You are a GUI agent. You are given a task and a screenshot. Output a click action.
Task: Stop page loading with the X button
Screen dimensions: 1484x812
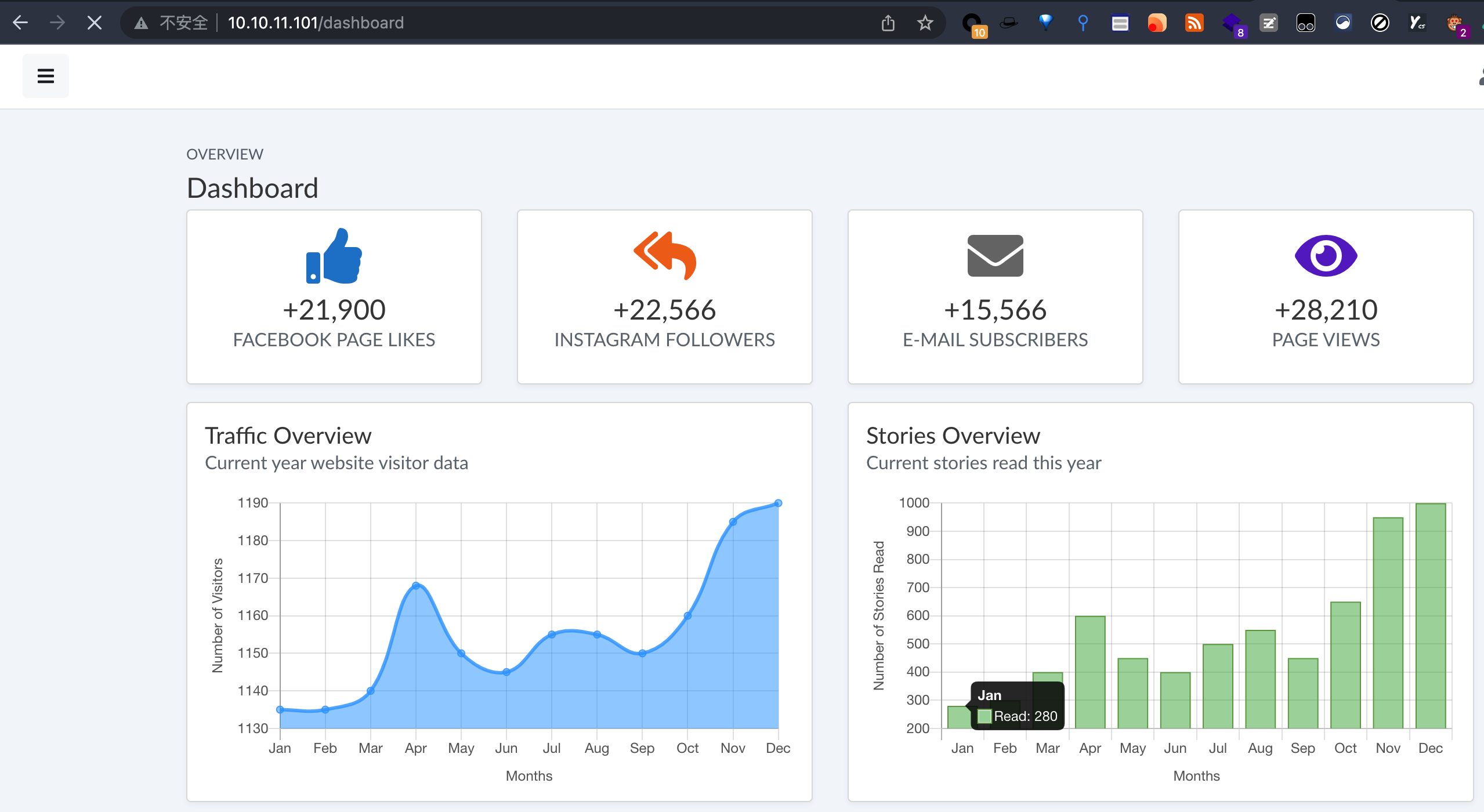94,23
